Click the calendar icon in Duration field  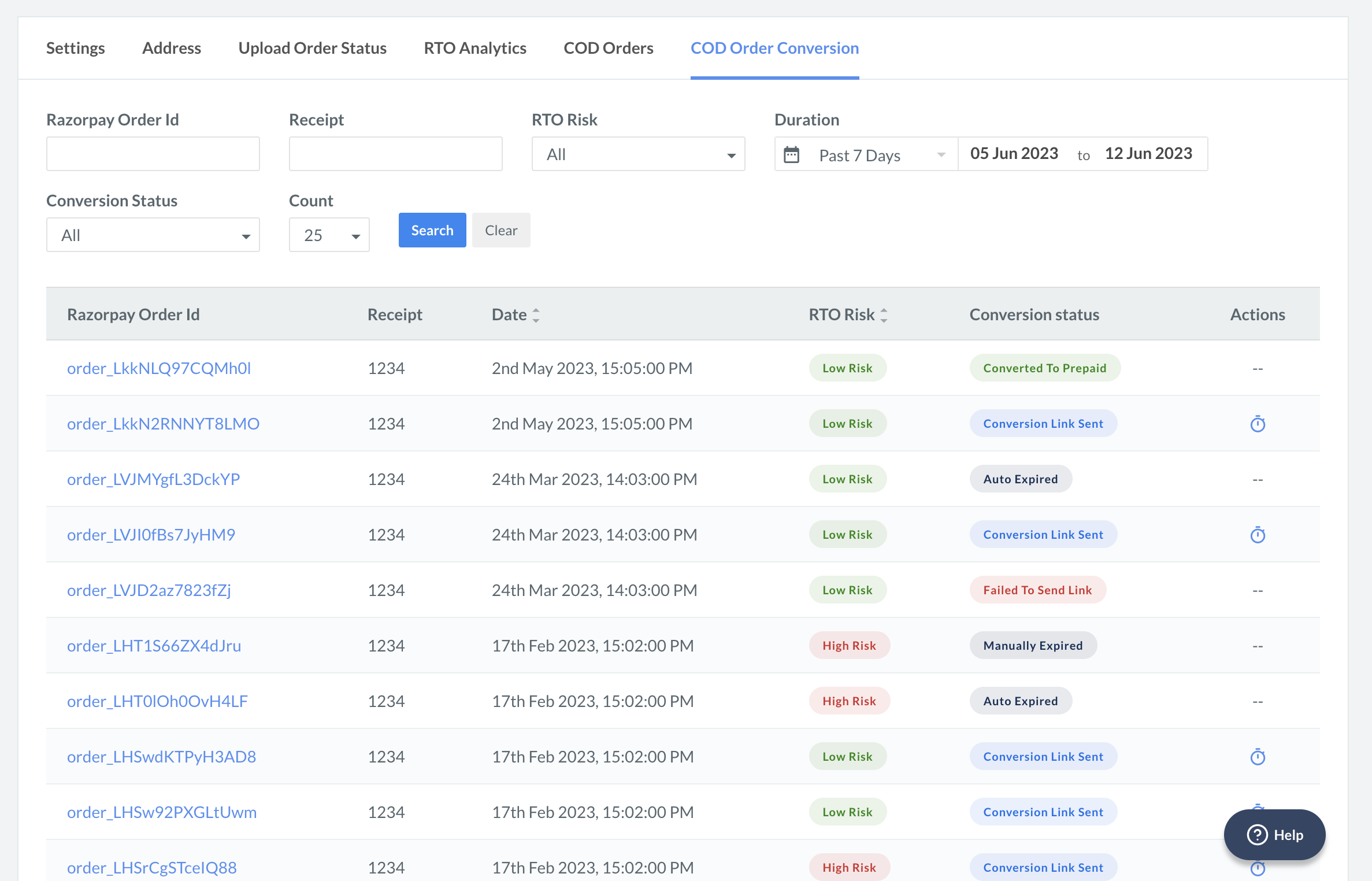pos(791,154)
